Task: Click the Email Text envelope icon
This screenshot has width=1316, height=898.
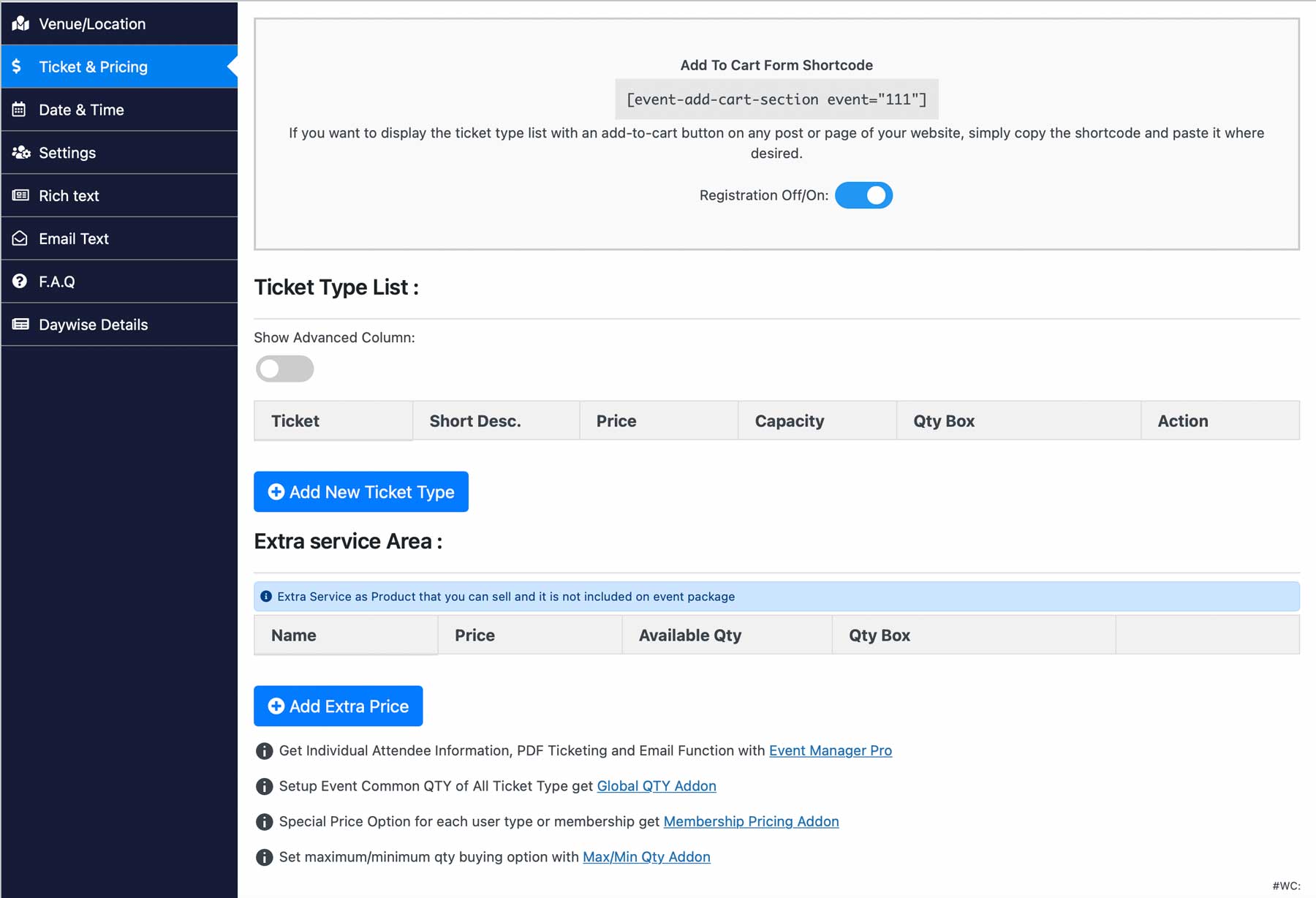Action: pos(20,238)
